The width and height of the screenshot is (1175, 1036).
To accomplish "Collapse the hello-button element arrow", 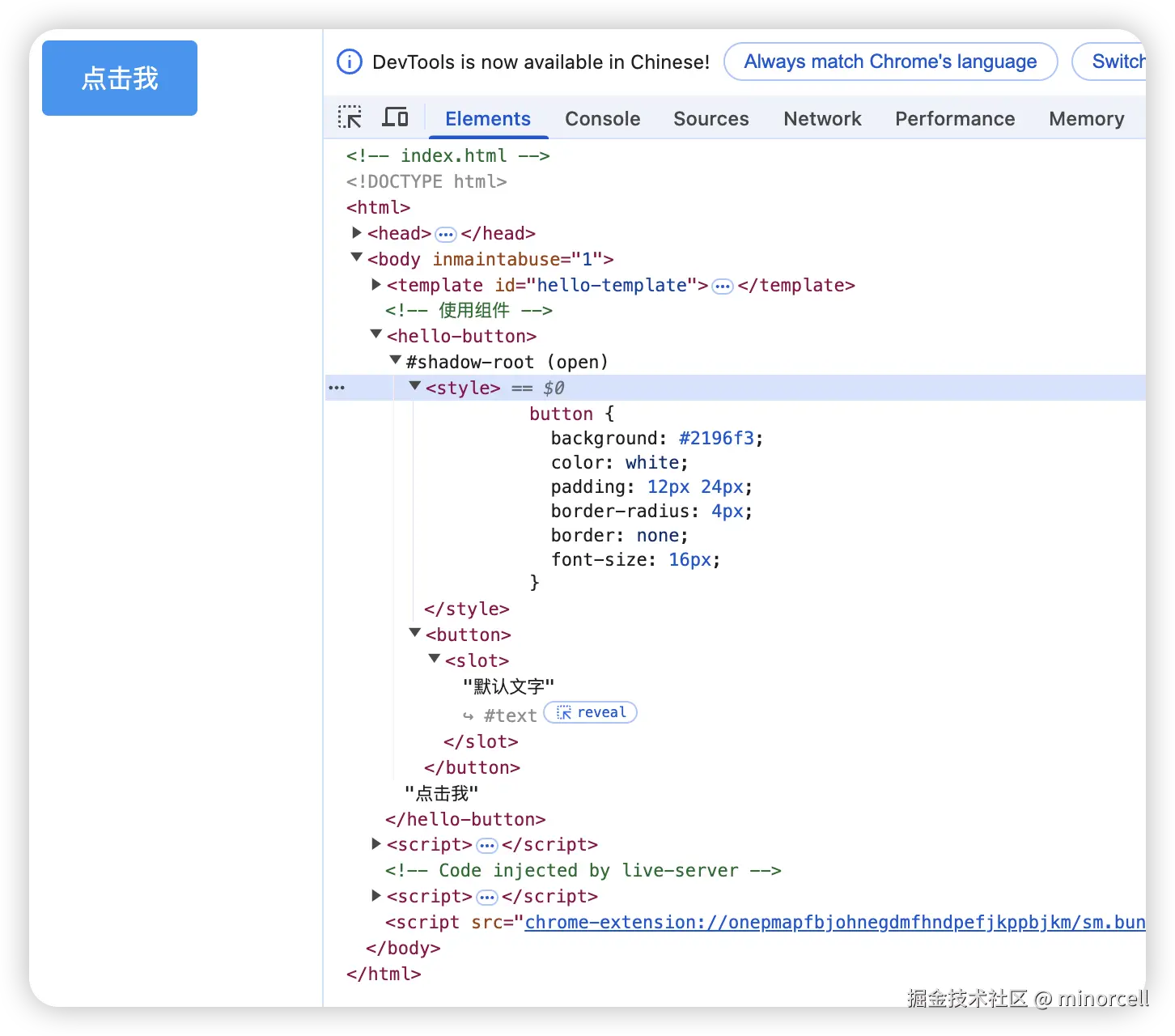I will (x=376, y=334).
